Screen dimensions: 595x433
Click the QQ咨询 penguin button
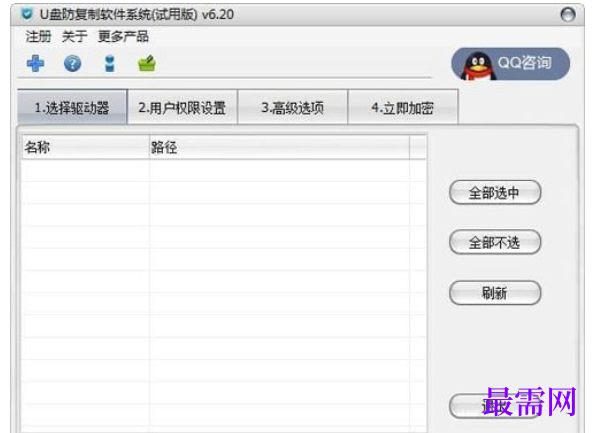[510, 64]
